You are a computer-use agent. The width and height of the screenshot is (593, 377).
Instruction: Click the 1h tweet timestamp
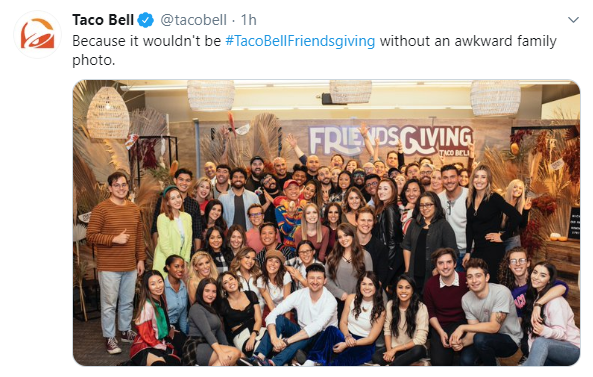[x=248, y=20]
